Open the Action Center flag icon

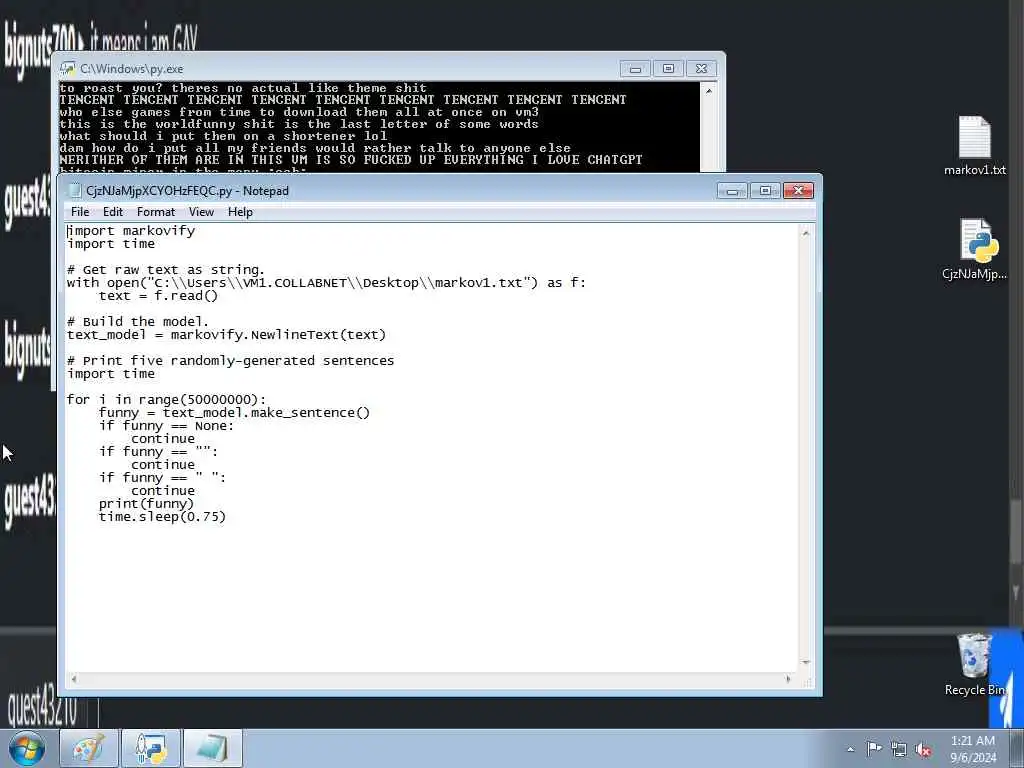pyautogui.click(x=874, y=748)
